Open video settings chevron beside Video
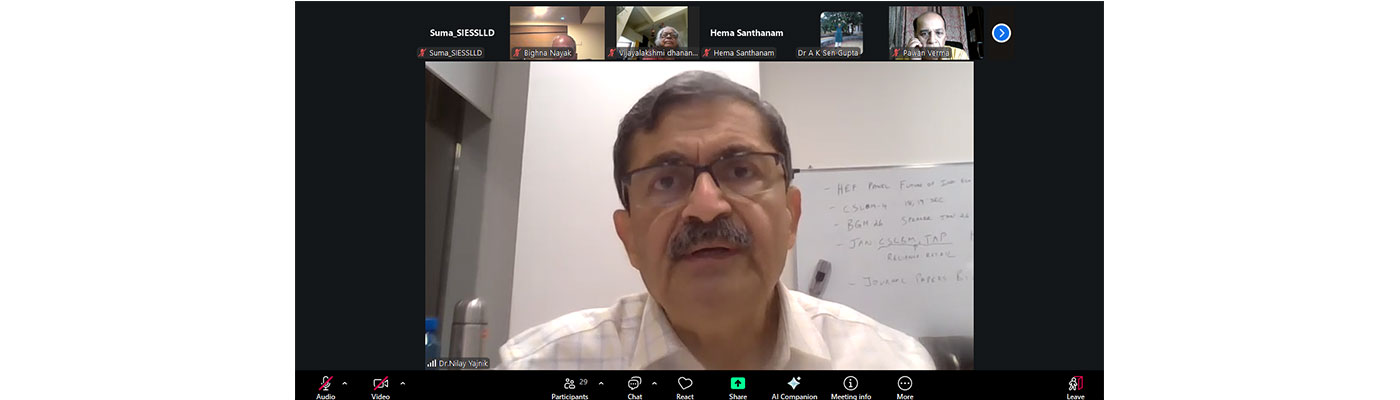The width and height of the screenshot is (1400, 400). 403,383
